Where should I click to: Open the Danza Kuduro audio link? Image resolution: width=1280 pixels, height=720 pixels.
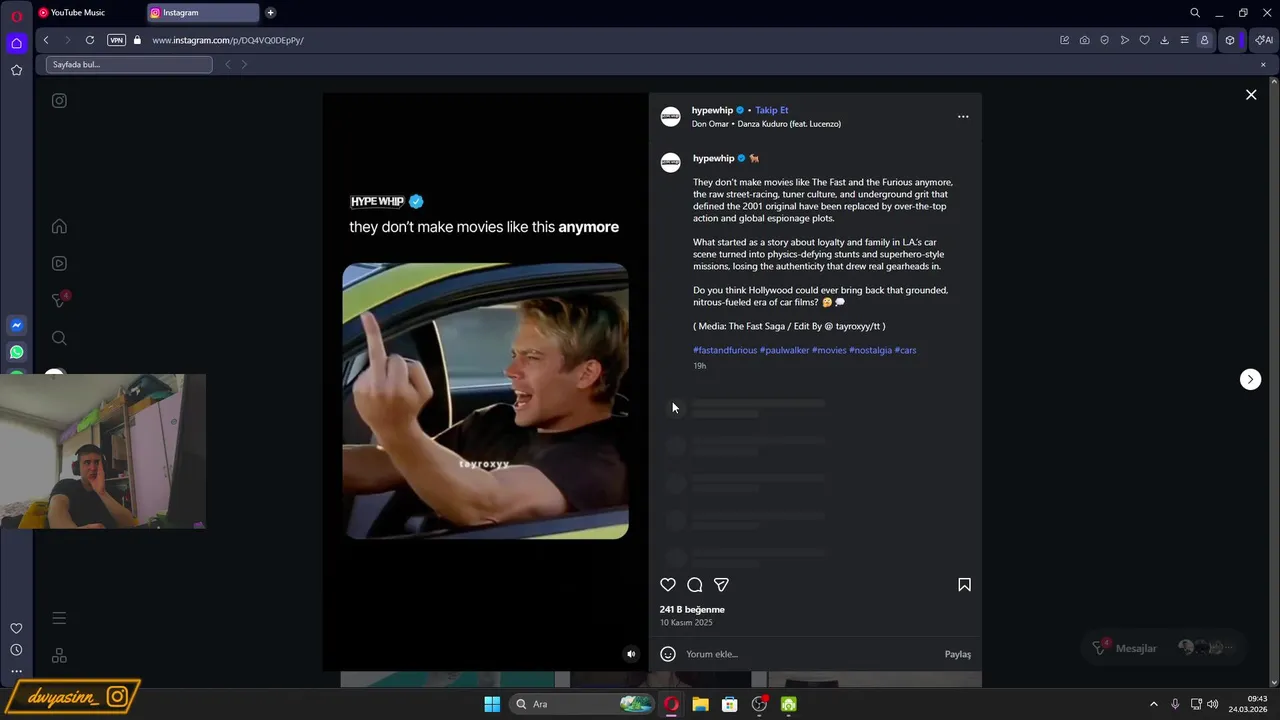click(x=766, y=124)
